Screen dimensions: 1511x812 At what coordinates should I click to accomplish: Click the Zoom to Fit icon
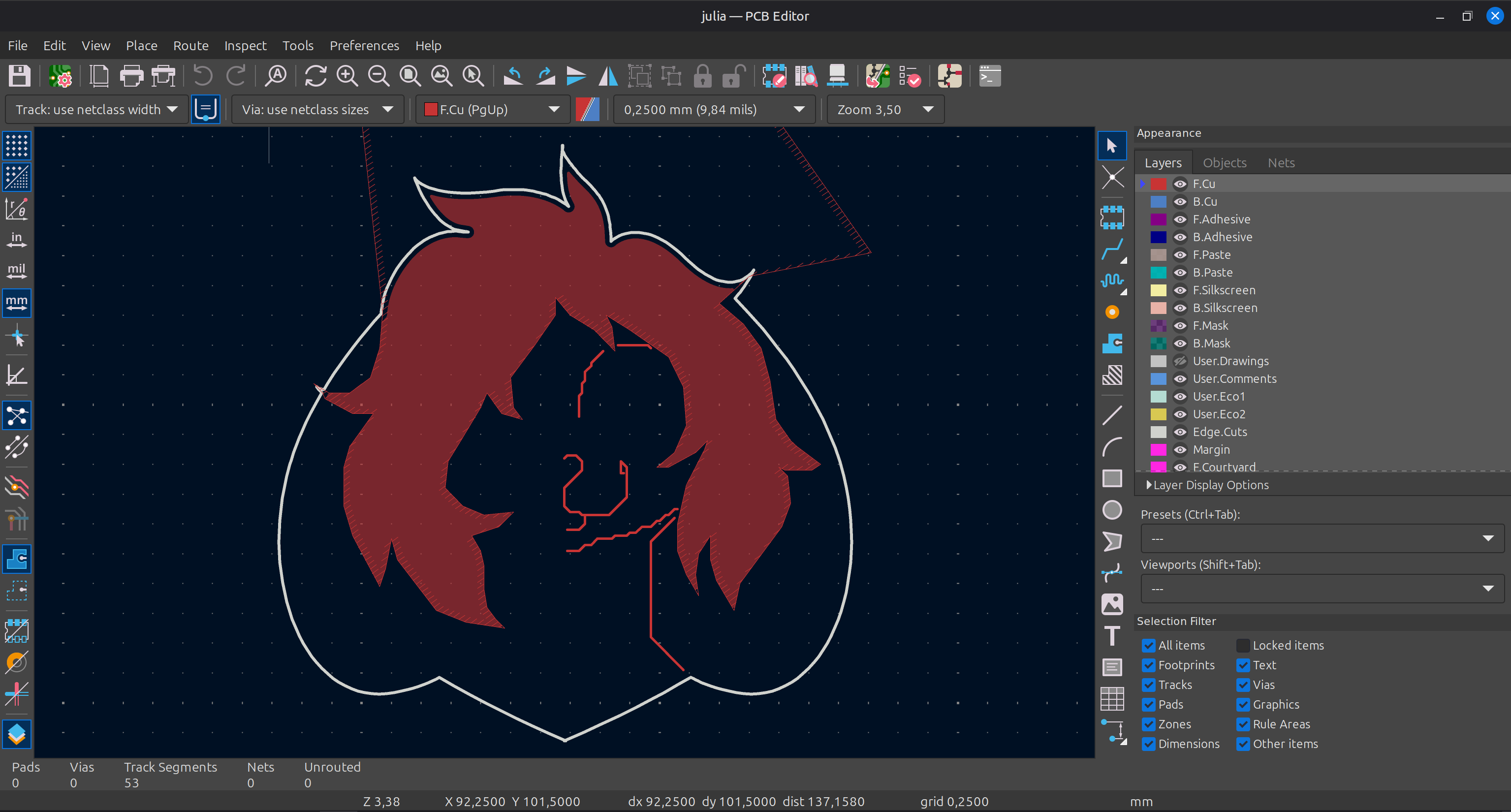pyautogui.click(x=409, y=76)
